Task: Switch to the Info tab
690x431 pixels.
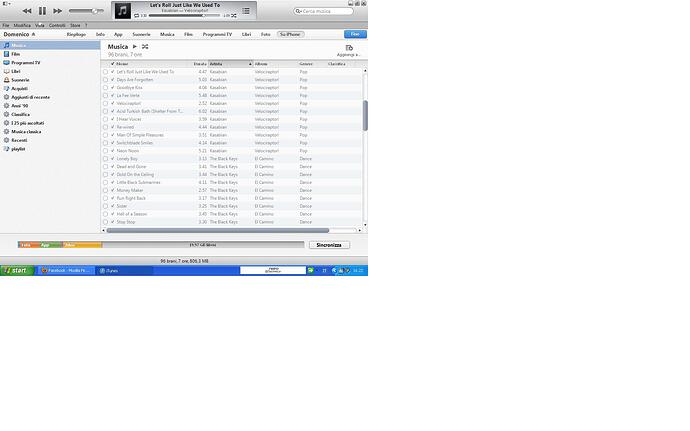Action: point(100,34)
